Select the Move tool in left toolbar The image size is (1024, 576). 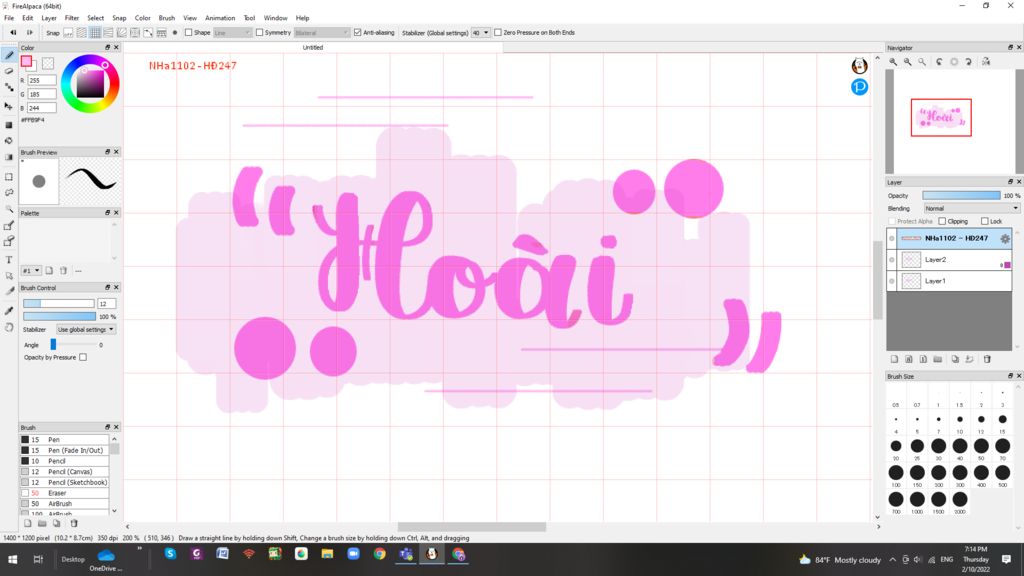(x=9, y=106)
